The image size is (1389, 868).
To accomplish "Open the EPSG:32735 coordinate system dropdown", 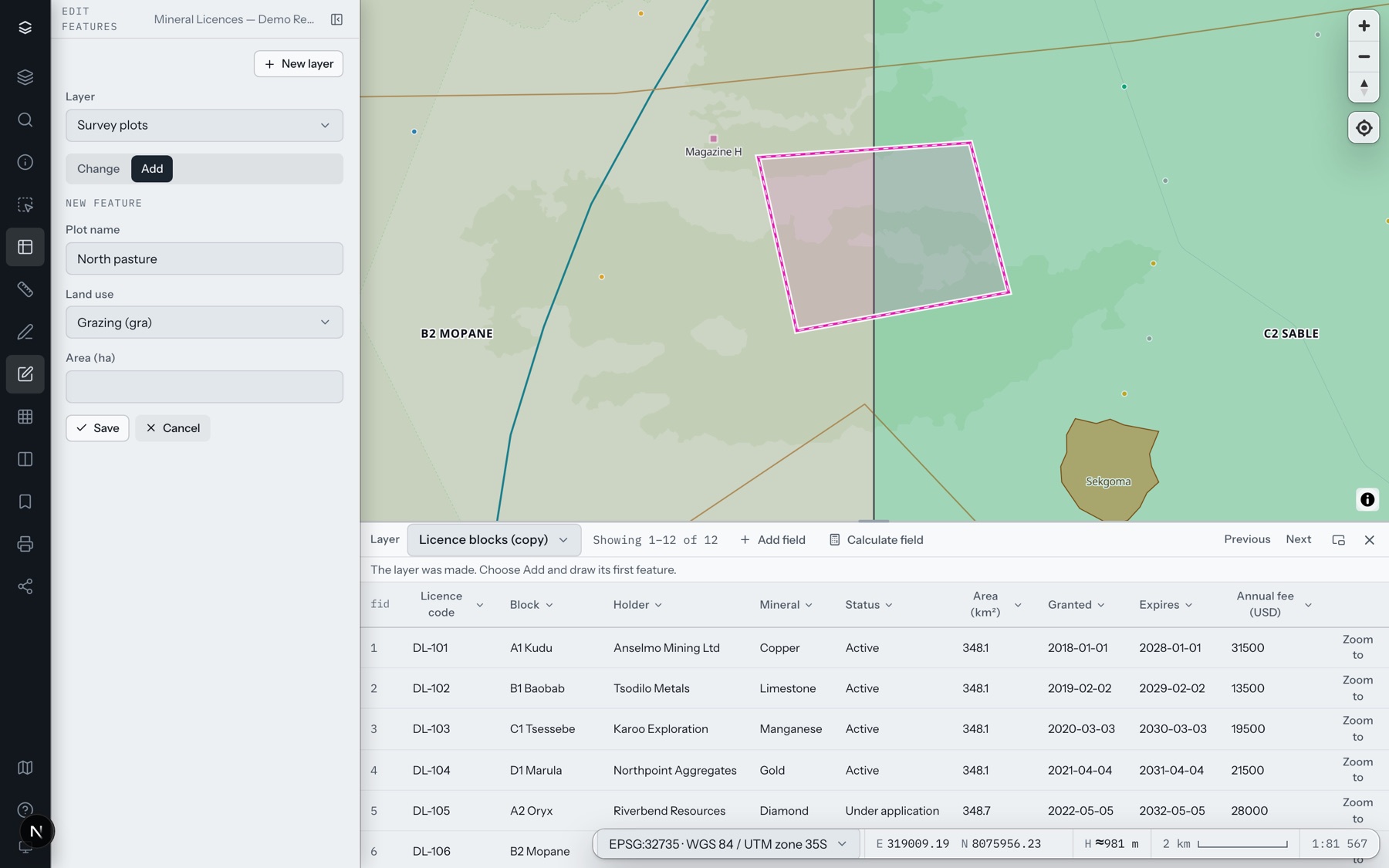I will click(727, 844).
